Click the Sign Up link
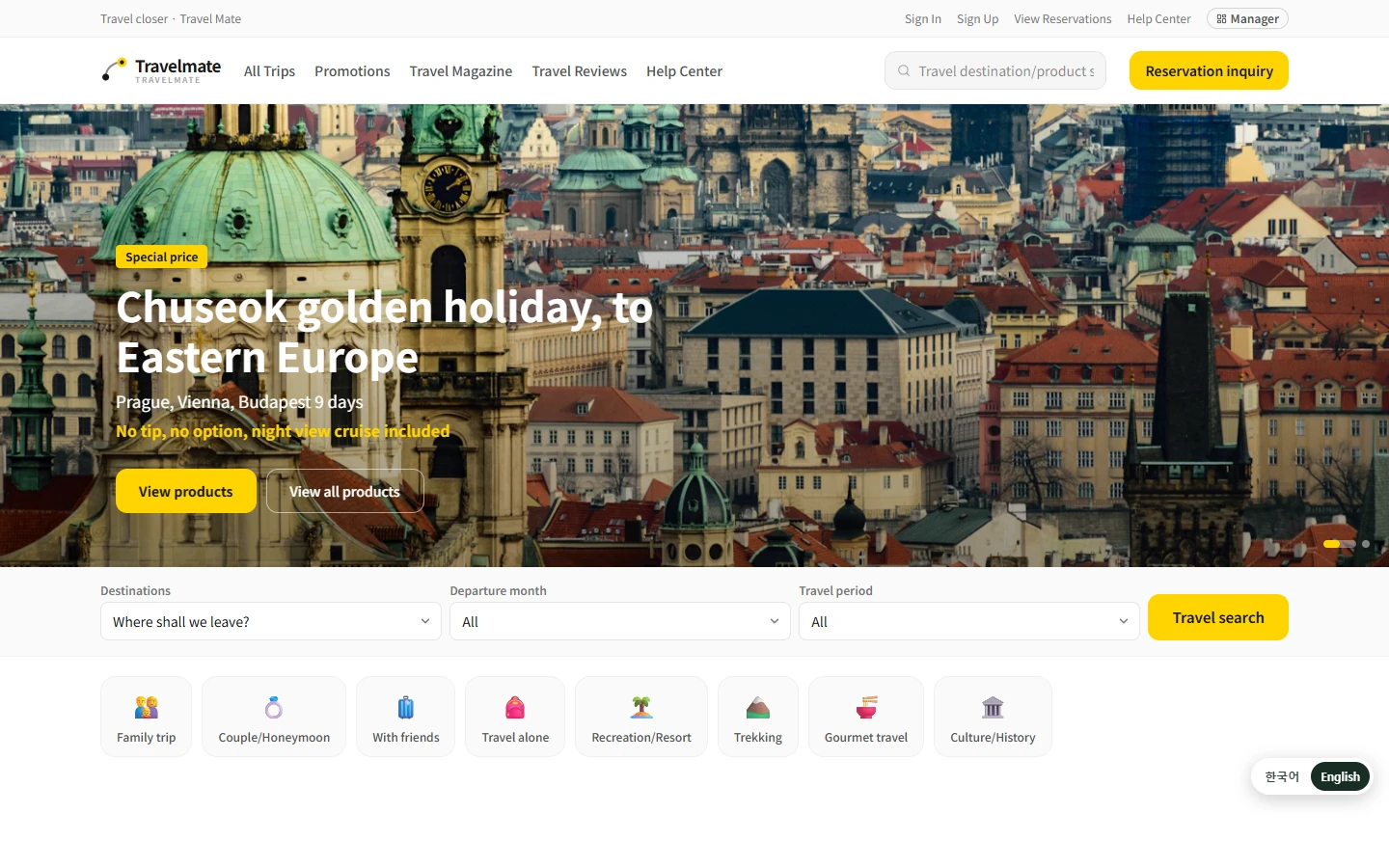Image resolution: width=1389 pixels, height=868 pixels. click(977, 19)
